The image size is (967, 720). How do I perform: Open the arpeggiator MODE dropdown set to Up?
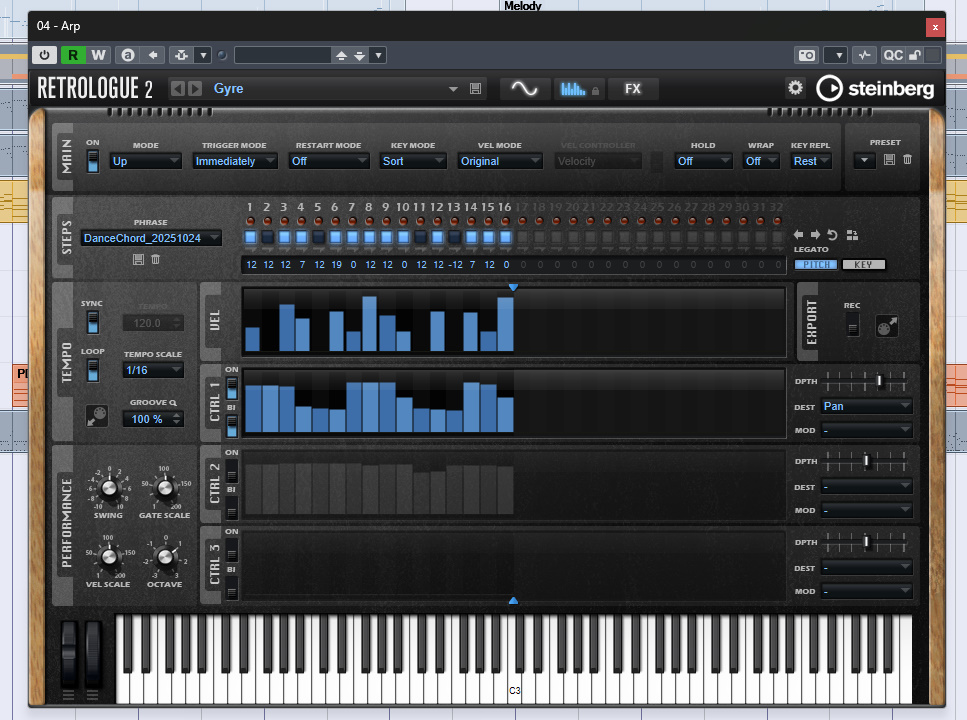[145, 161]
